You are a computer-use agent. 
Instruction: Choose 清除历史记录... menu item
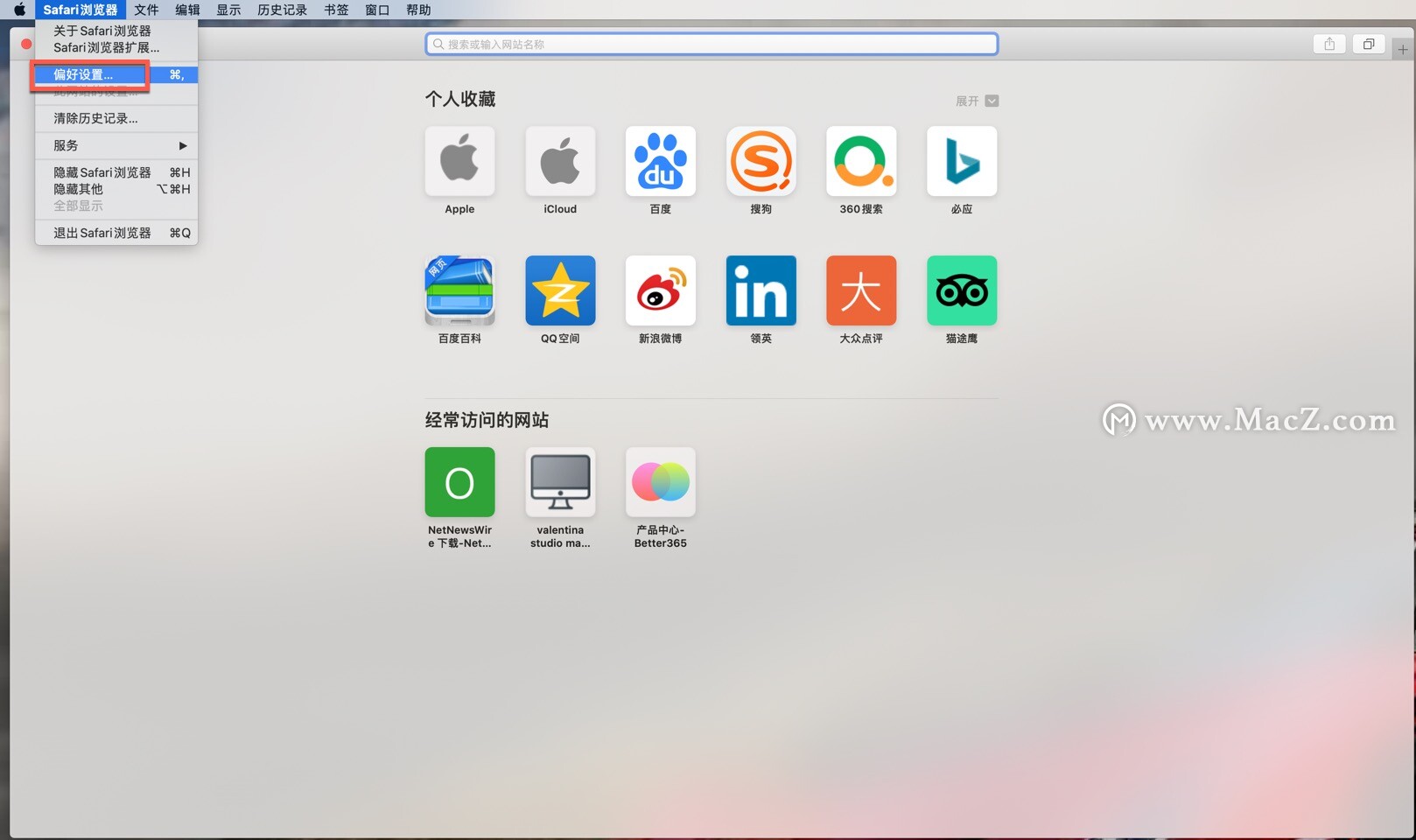[116, 118]
